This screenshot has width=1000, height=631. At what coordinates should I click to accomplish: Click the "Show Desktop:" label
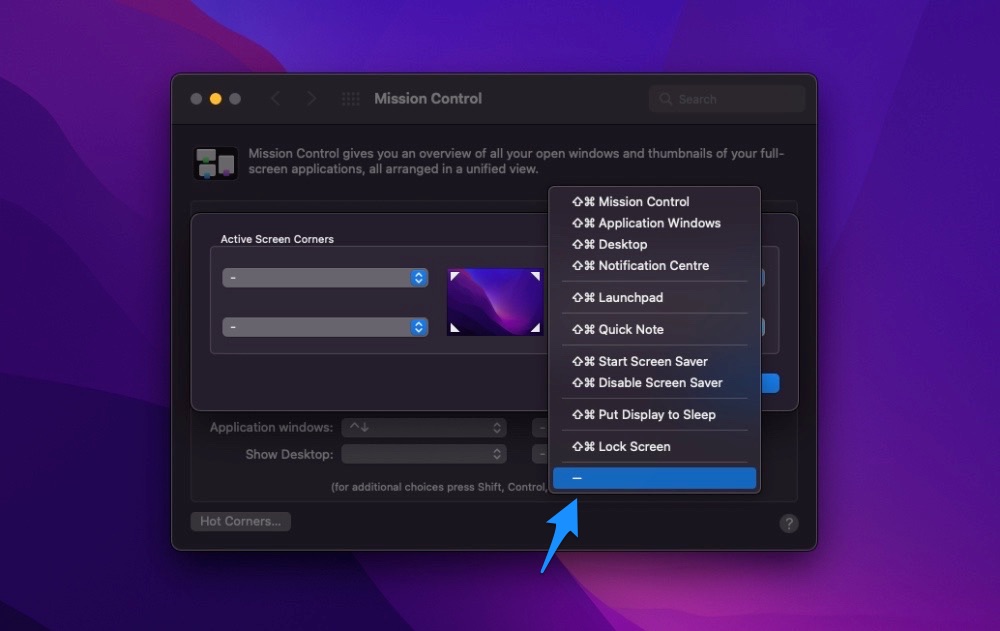click(289, 454)
